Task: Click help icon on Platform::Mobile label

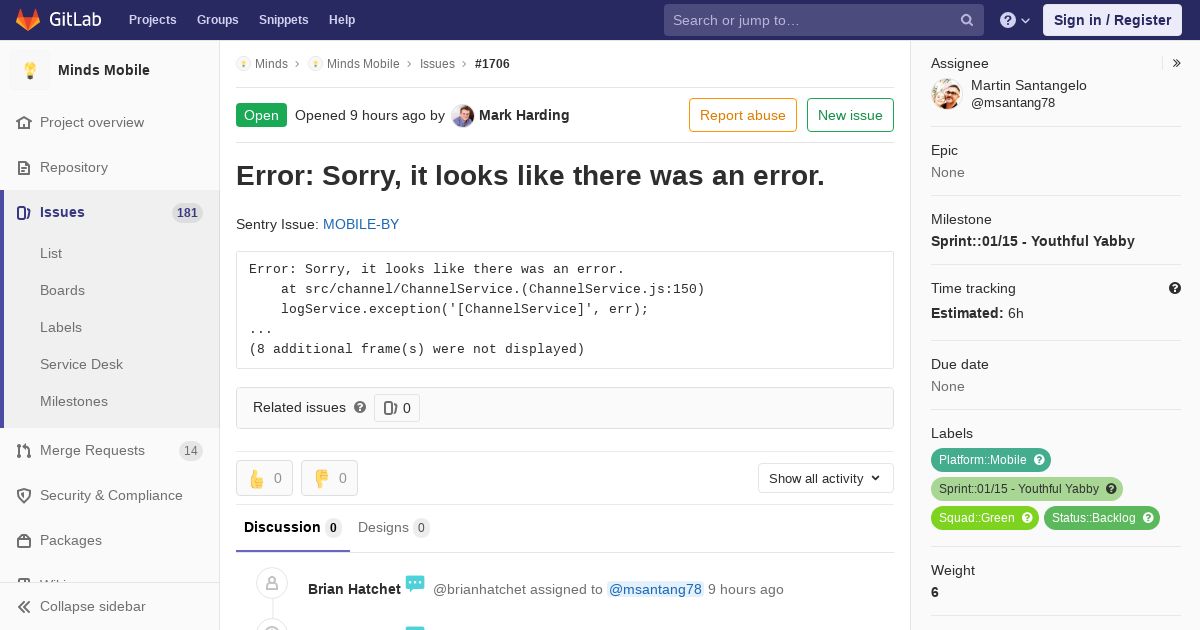Action: tap(1039, 460)
